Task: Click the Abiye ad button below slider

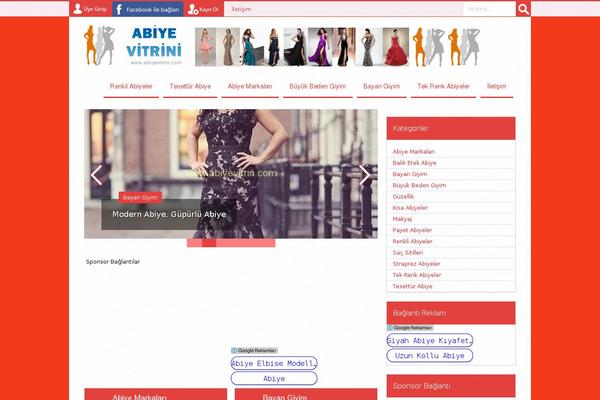Action: (274, 379)
